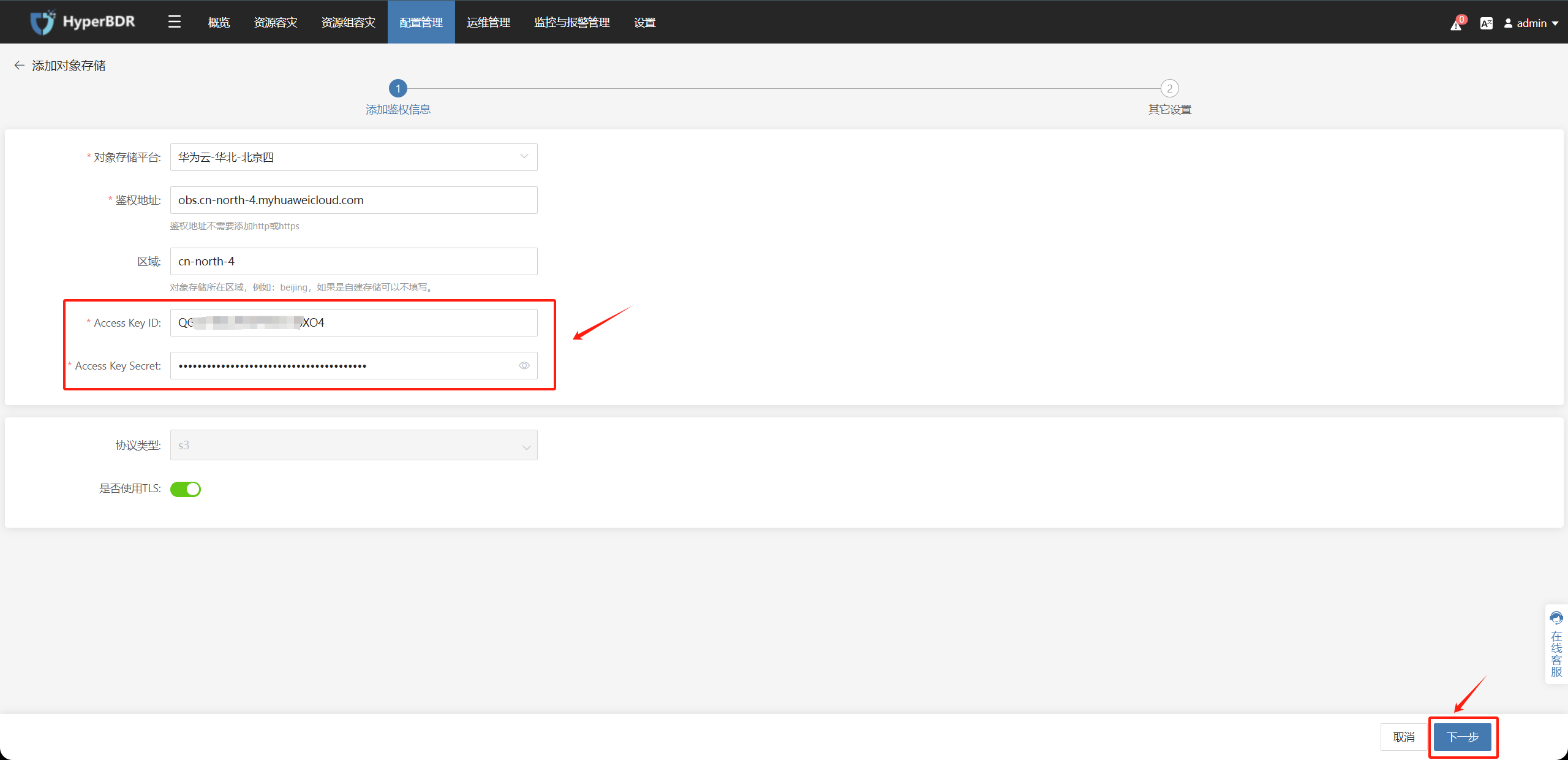Show Access Key Secret with eye icon
The width and height of the screenshot is (1568, 760).
524,365
